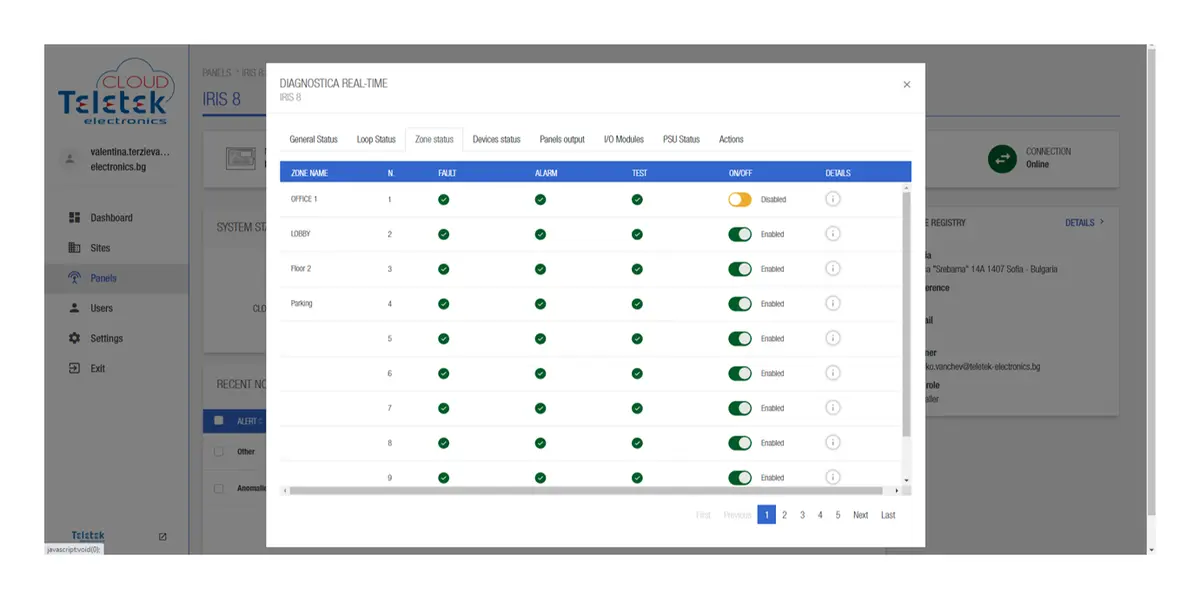Open the Devices status tab
Image resolution: width=1200 pixels, height=599 pixels.
pyautogui.click(x=496, y=139)
